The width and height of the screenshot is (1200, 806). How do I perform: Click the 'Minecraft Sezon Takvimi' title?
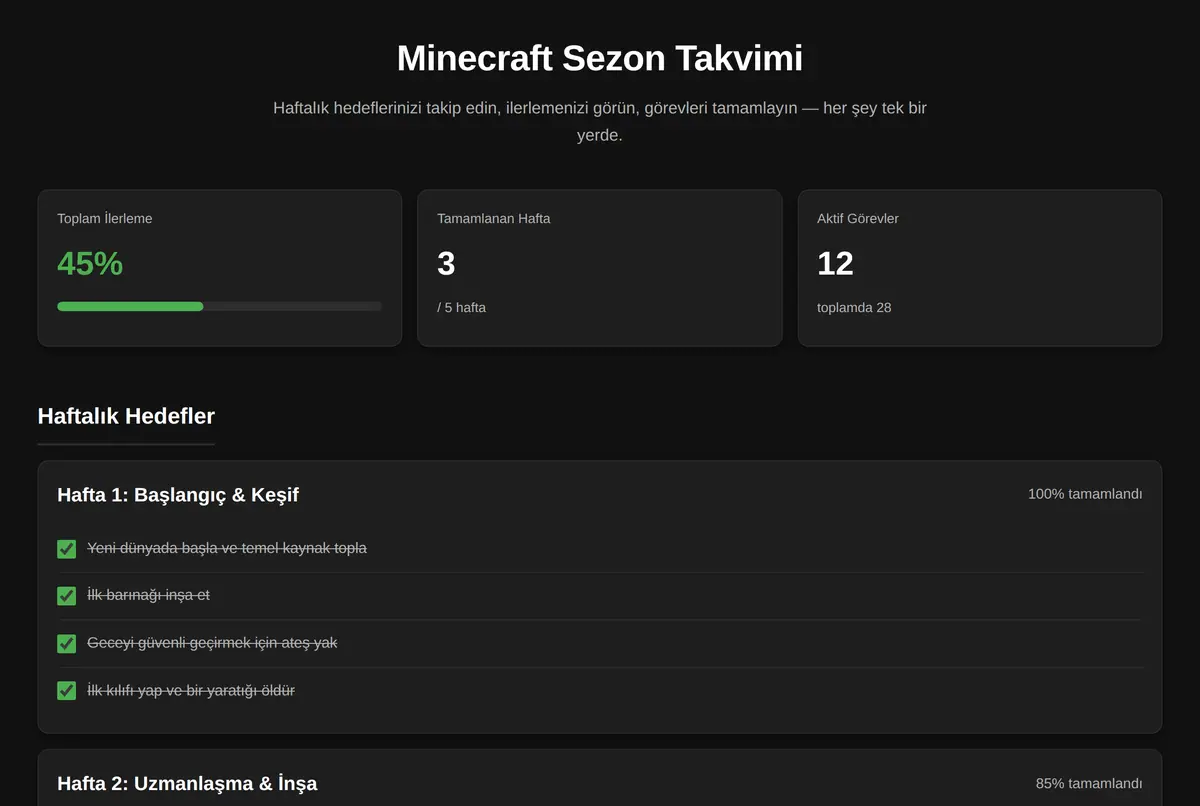(600, 58)
